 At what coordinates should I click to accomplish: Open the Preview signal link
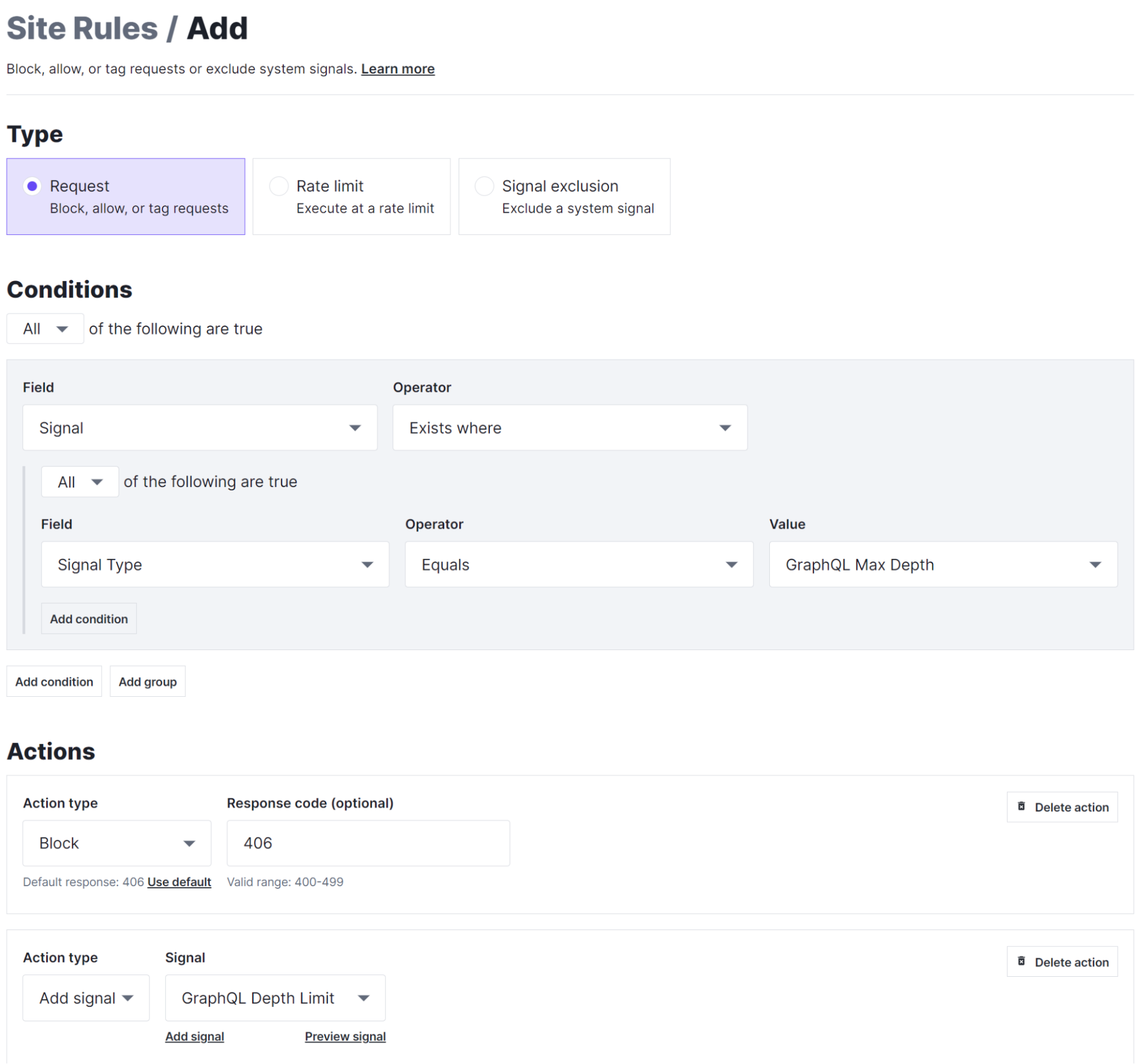(x=345, y=1037)
